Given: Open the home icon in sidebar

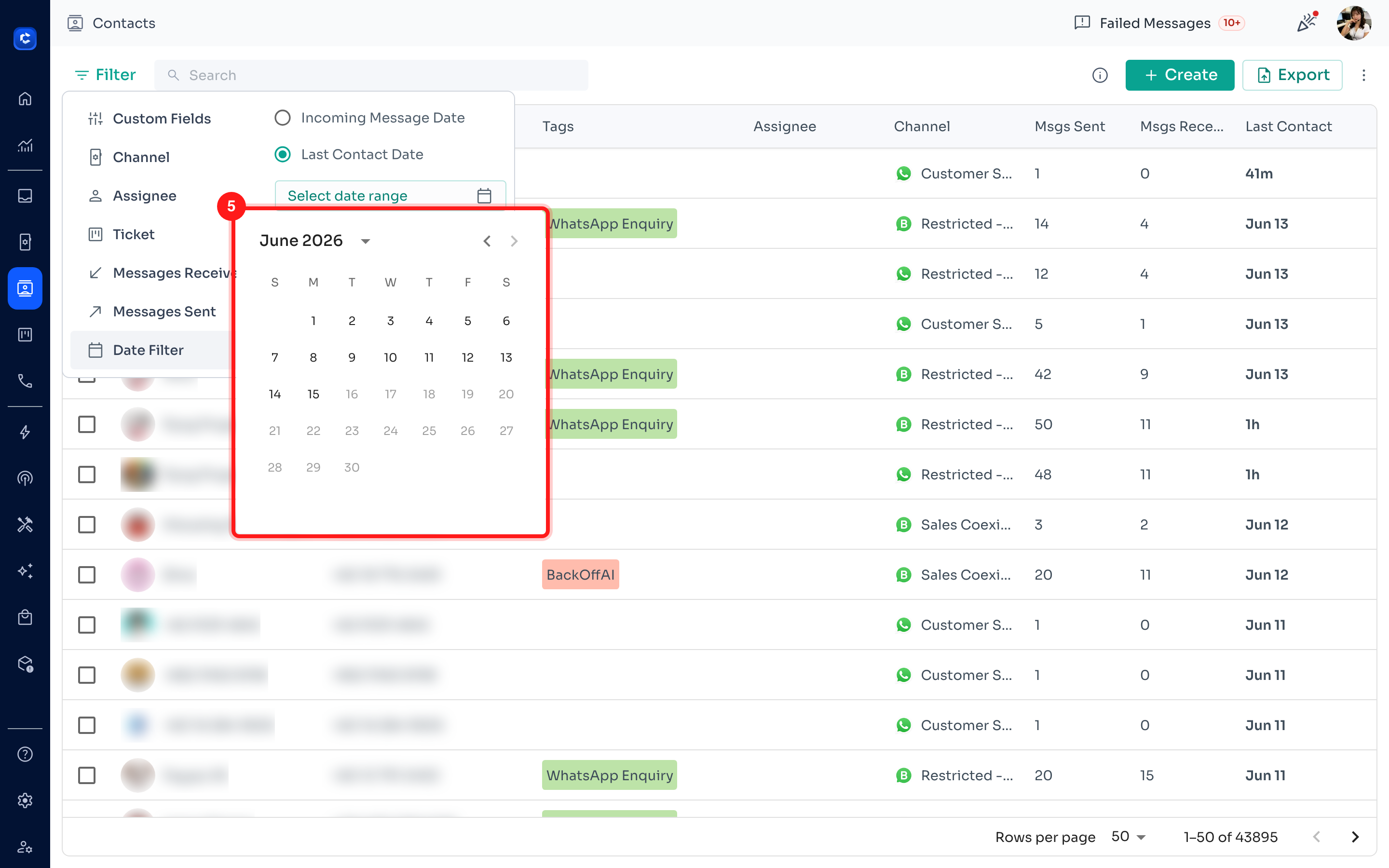Looking at the screenshot, I should pyautogui.click(x=25, y=99).
